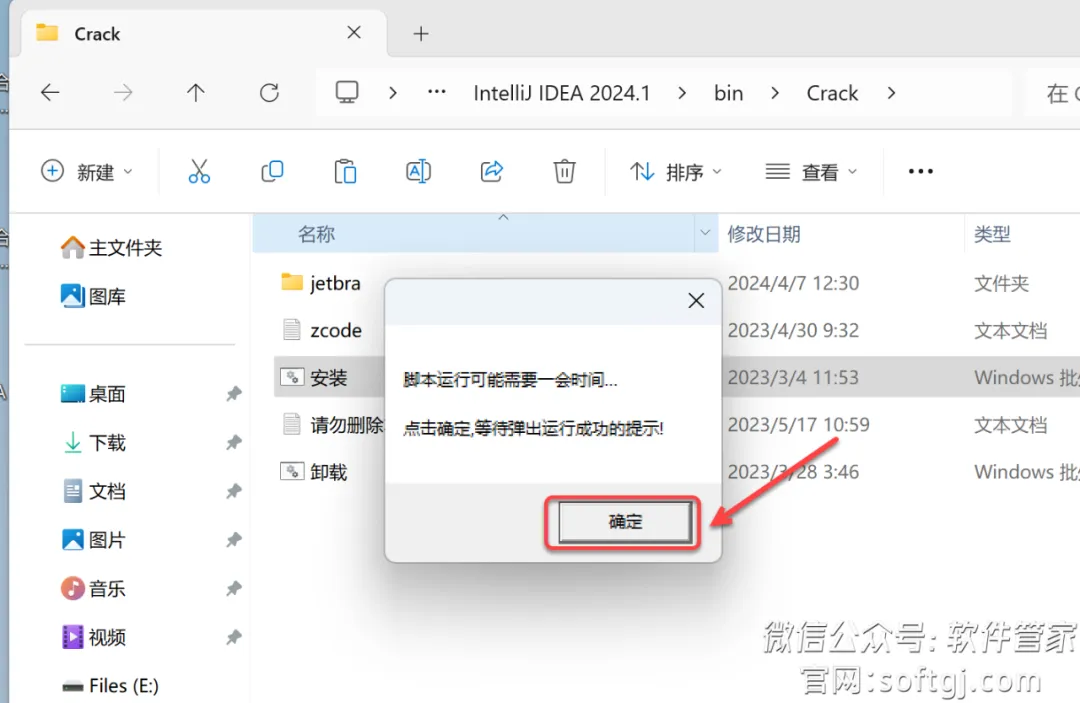The image size is (1080, 703).
Task: Sort by 类型 column header
Action: pyautogui.click(x=992, y=234)
